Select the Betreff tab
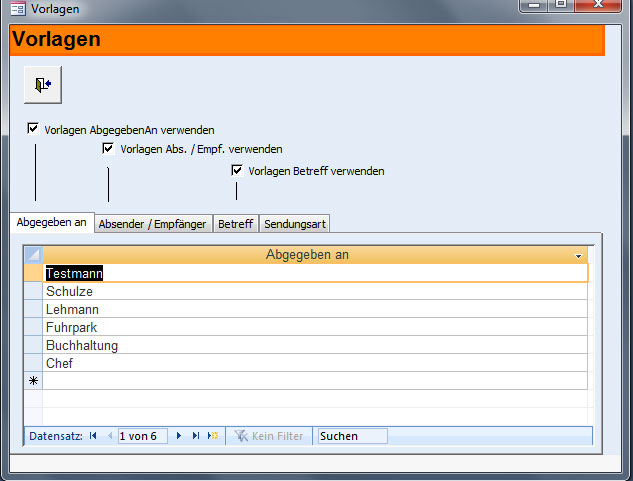 coord(236,224)
